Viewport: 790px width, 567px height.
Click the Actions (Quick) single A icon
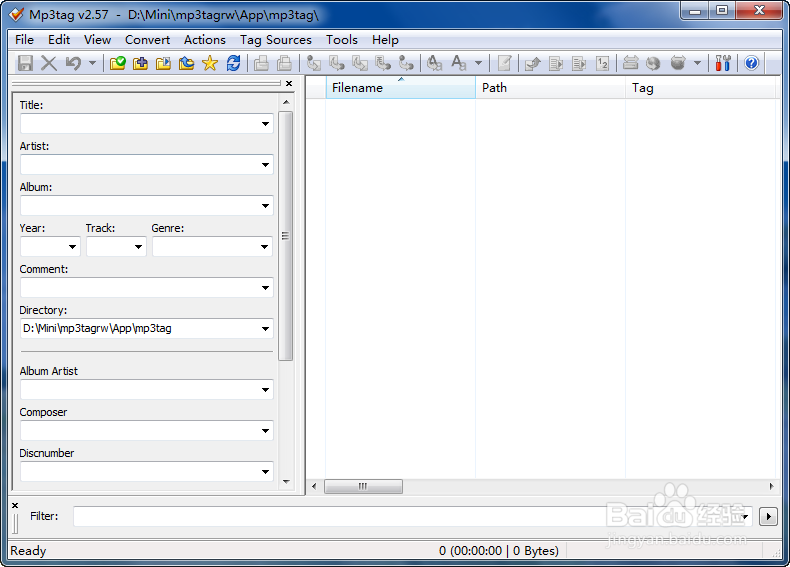coord(458,64)
